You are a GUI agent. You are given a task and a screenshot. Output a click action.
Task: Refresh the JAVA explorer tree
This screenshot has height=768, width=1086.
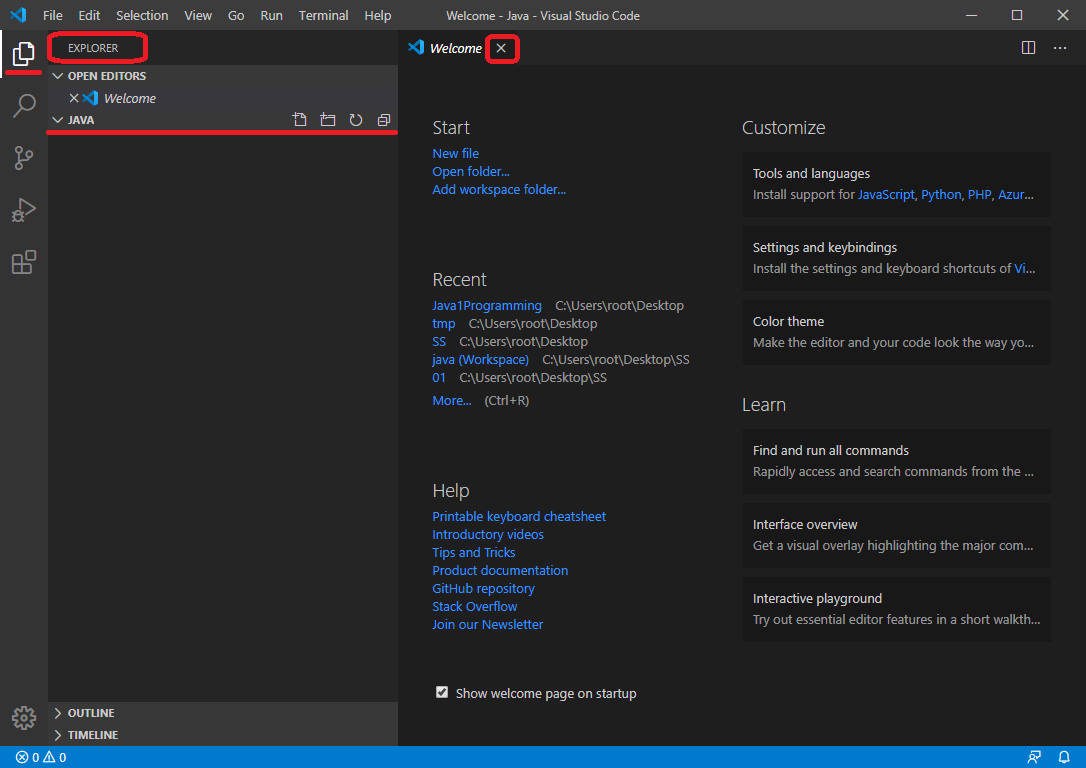[x=356, y=120]
